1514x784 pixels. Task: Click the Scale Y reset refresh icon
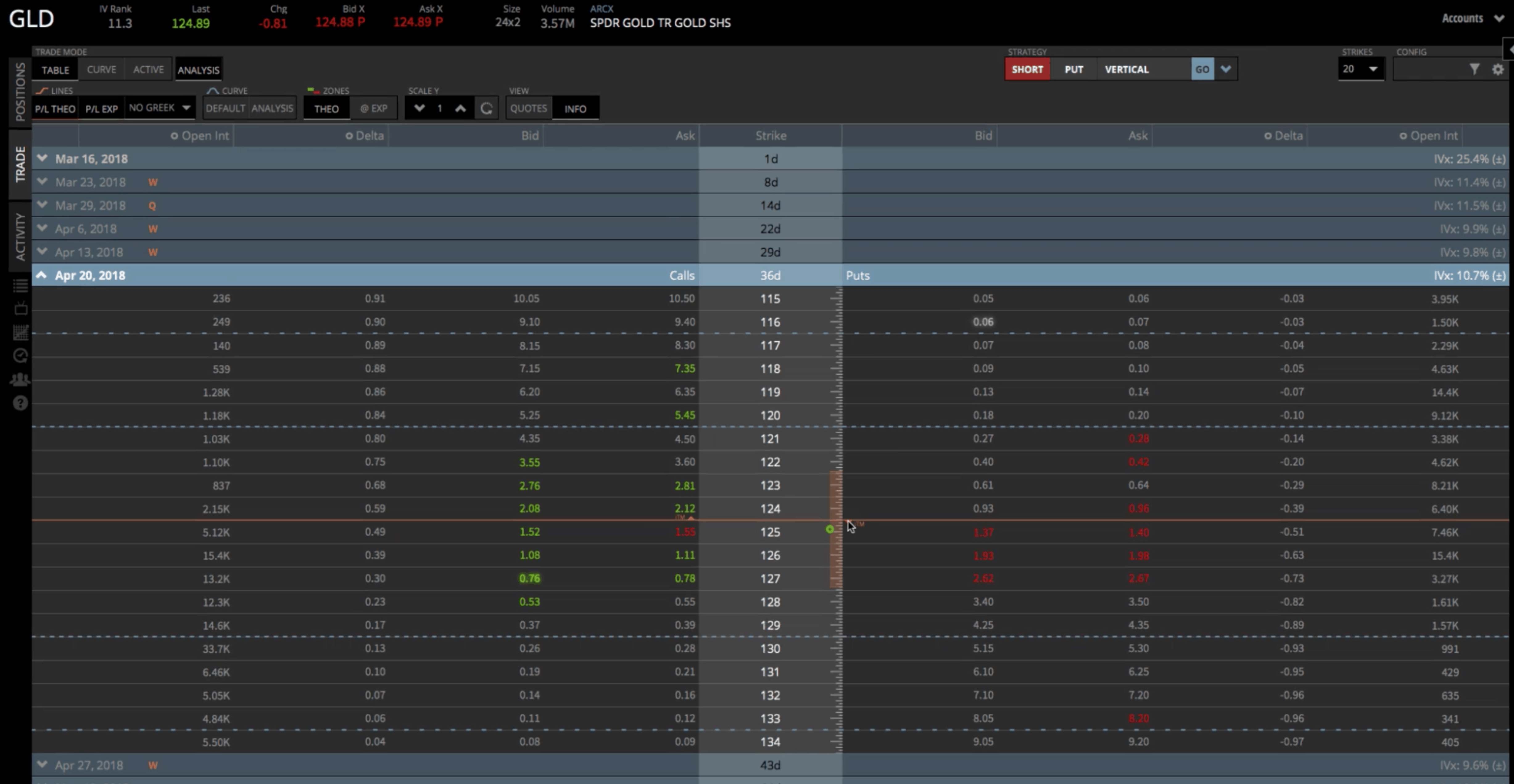click(486, 108)
